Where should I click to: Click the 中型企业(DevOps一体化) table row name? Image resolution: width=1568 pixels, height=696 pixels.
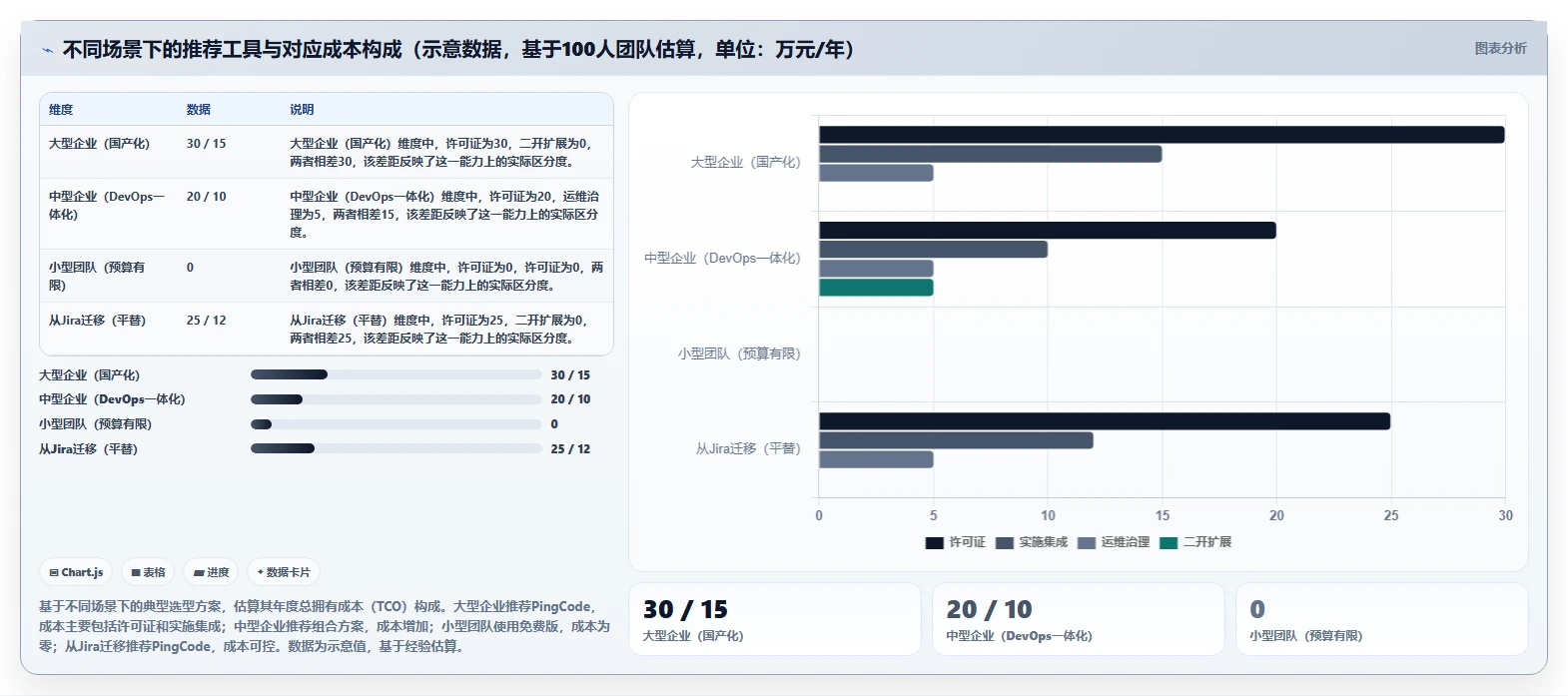click(x=107, y=206)
